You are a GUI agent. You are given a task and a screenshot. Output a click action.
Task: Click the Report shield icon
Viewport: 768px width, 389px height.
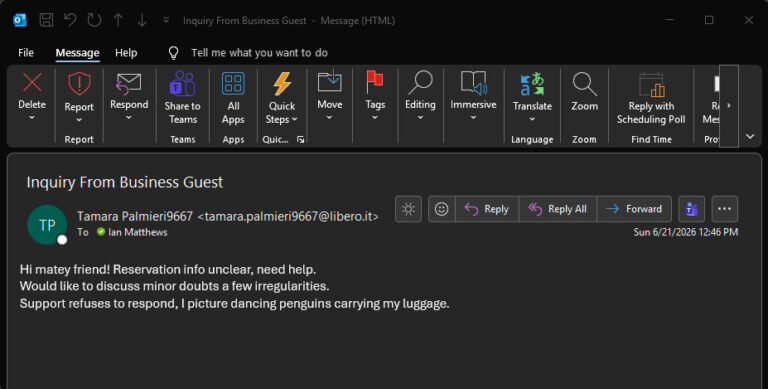coord(79,84)
